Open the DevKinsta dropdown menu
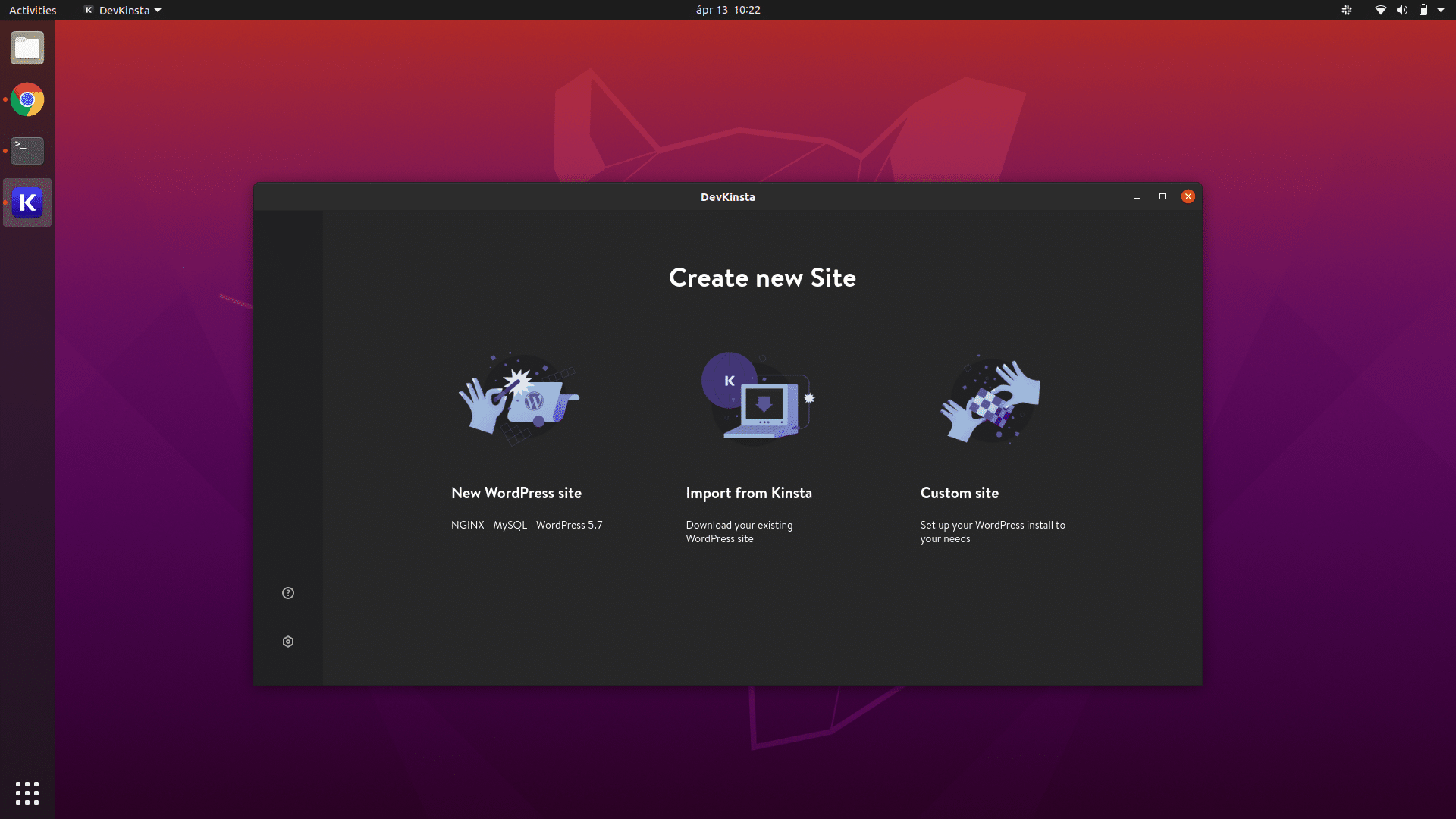1456x819 pixels. [x=121, y=10]
